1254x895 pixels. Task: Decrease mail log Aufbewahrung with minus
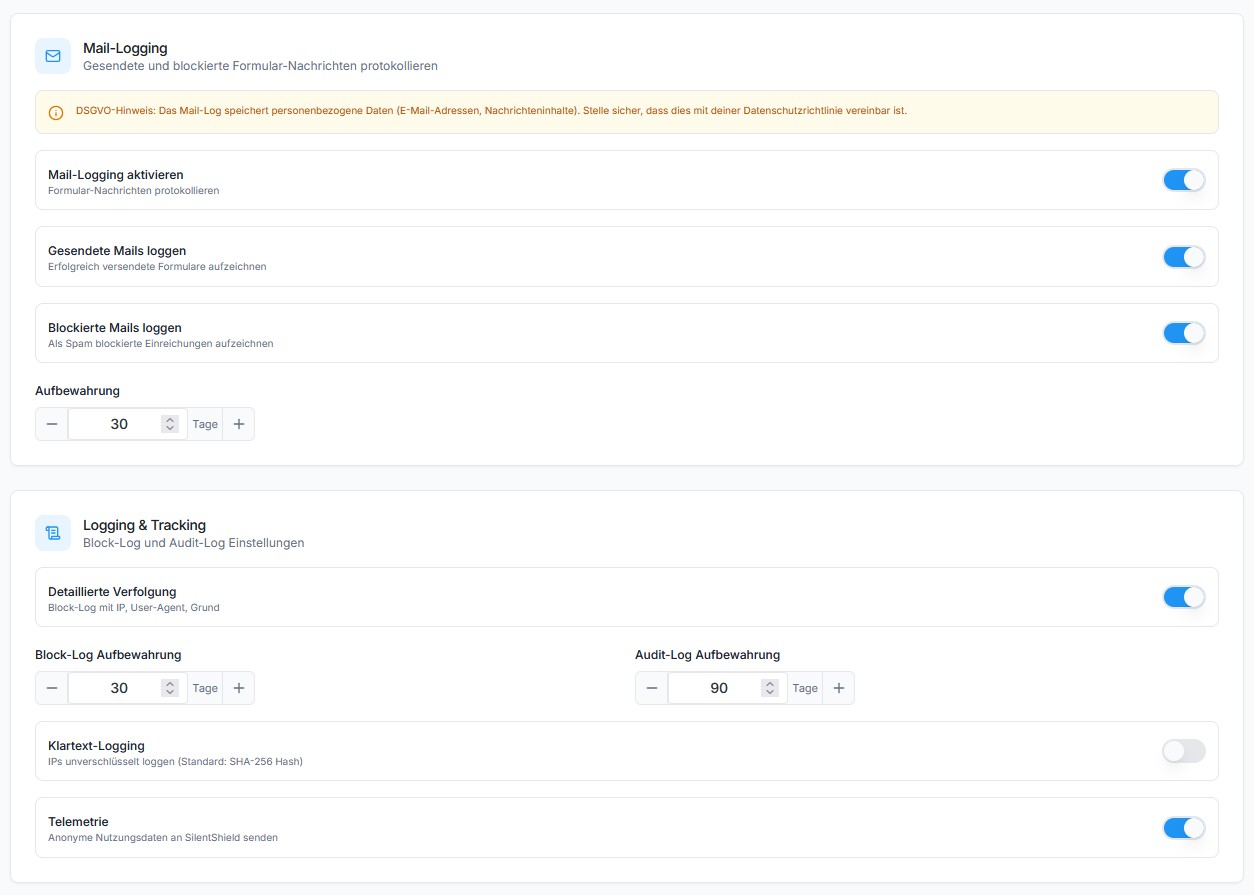pyautogui.click(x=52, y=424)
